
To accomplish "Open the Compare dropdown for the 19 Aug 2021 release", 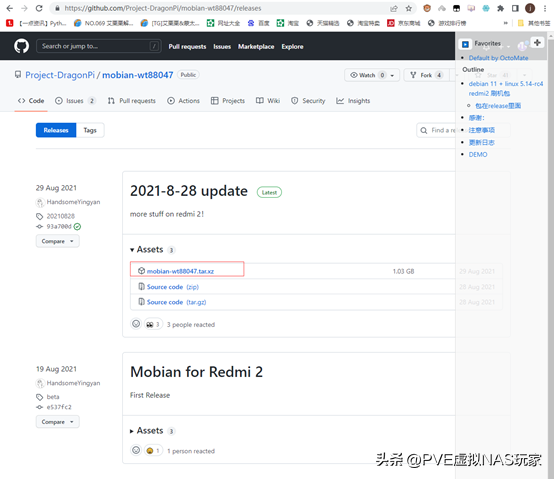I will (58, 422).
